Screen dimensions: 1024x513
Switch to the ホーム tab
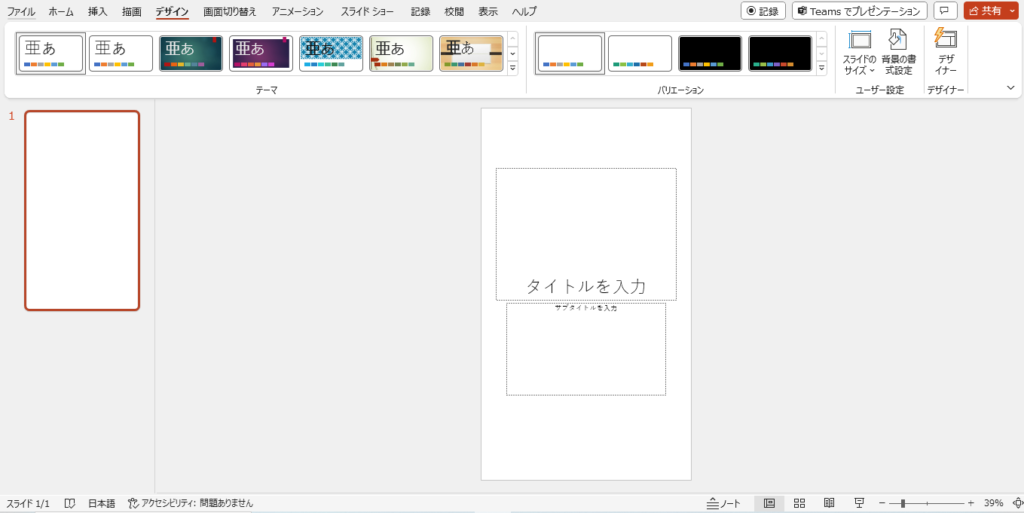click(61, 12)
